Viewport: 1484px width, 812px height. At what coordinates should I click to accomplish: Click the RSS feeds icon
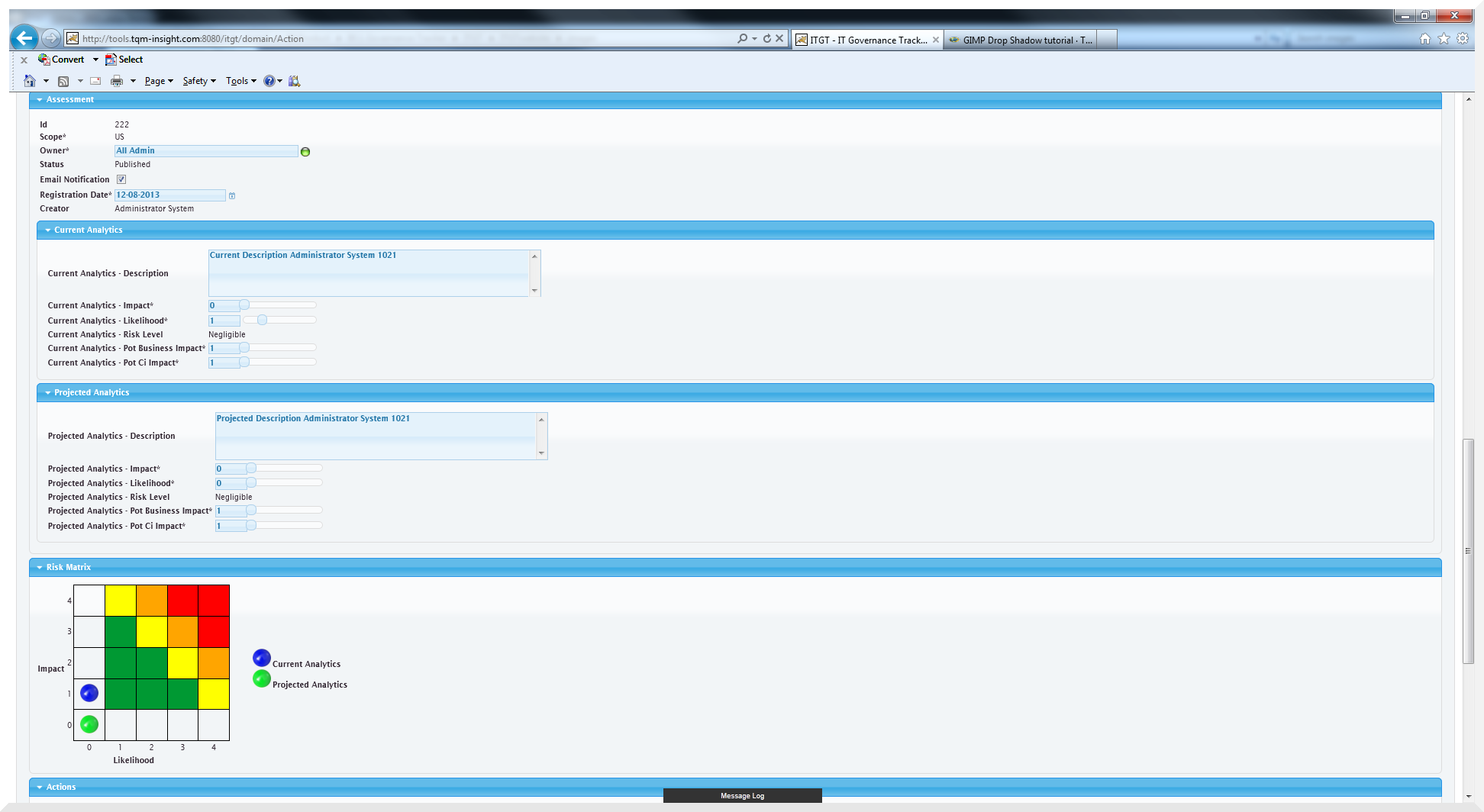[65, 80]
